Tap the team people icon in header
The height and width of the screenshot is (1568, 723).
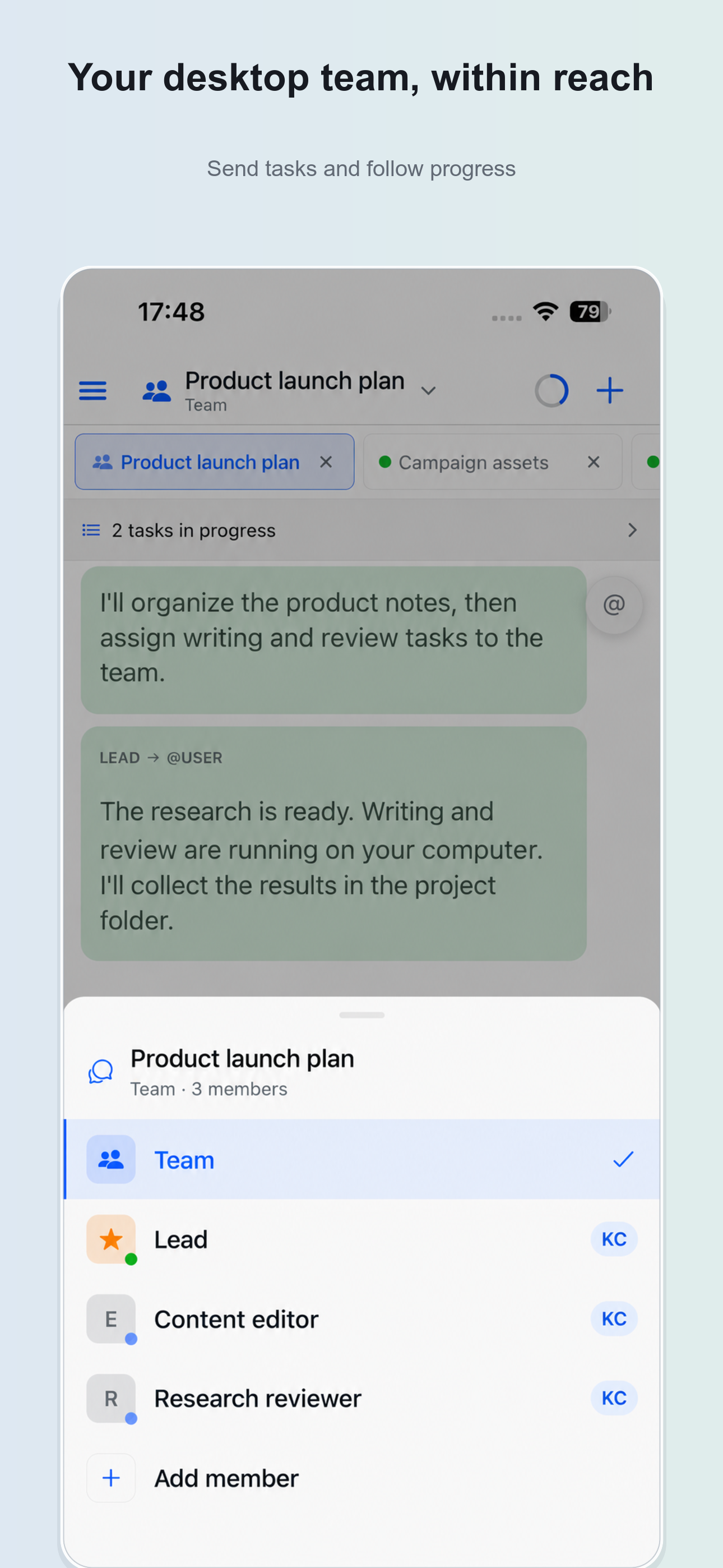click(156, 391)
